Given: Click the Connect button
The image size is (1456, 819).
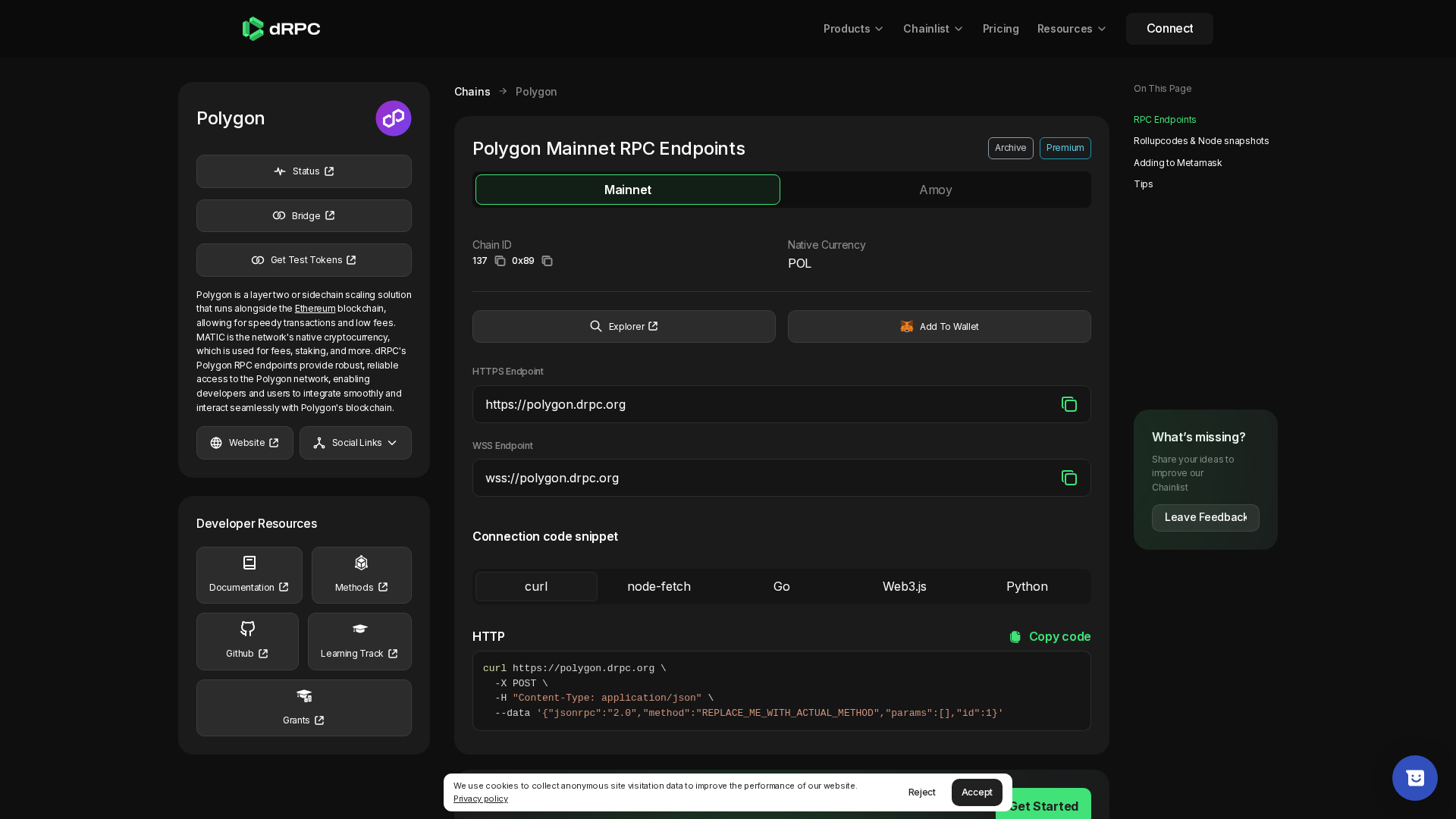Looking at the screenshot, I should click(x=1169, y=29).
